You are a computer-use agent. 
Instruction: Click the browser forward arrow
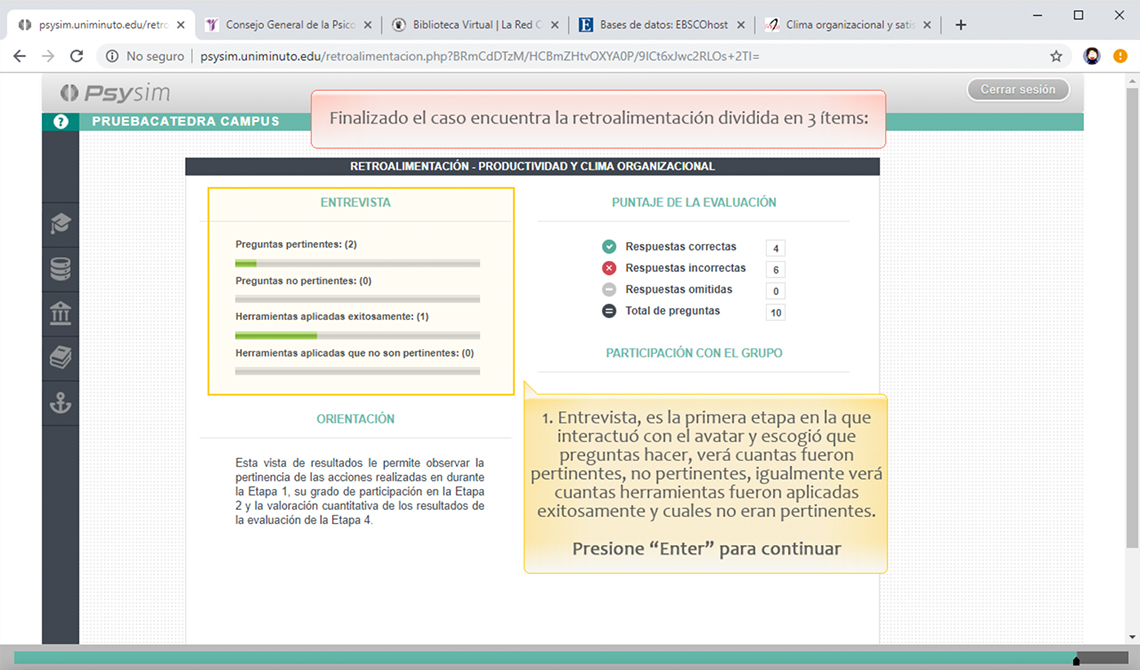(x=48, y=56)
